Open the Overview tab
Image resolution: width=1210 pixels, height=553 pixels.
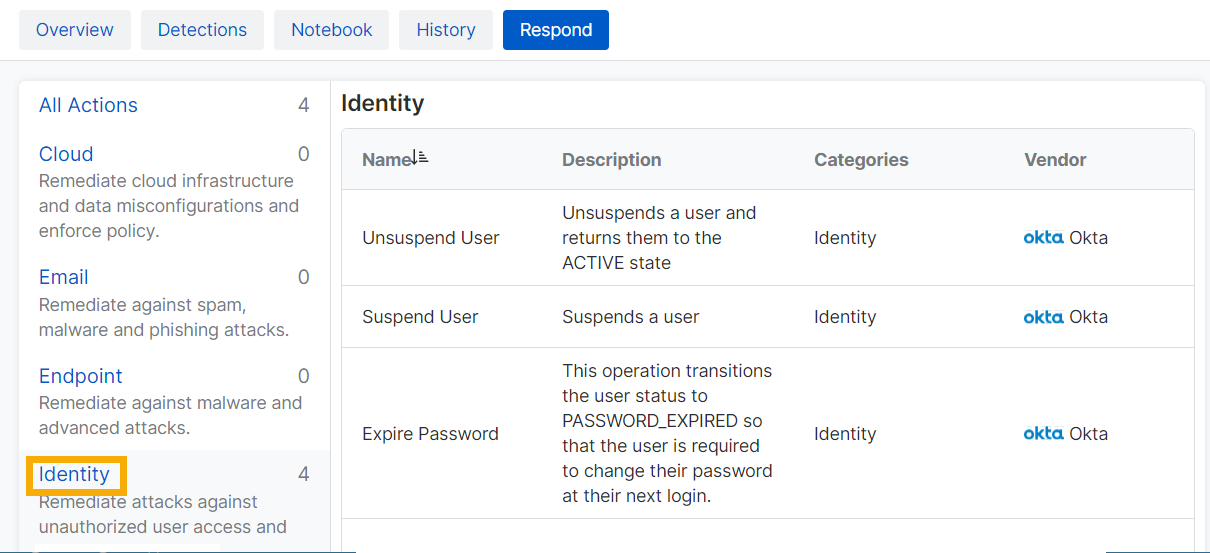tap(75, 30)
